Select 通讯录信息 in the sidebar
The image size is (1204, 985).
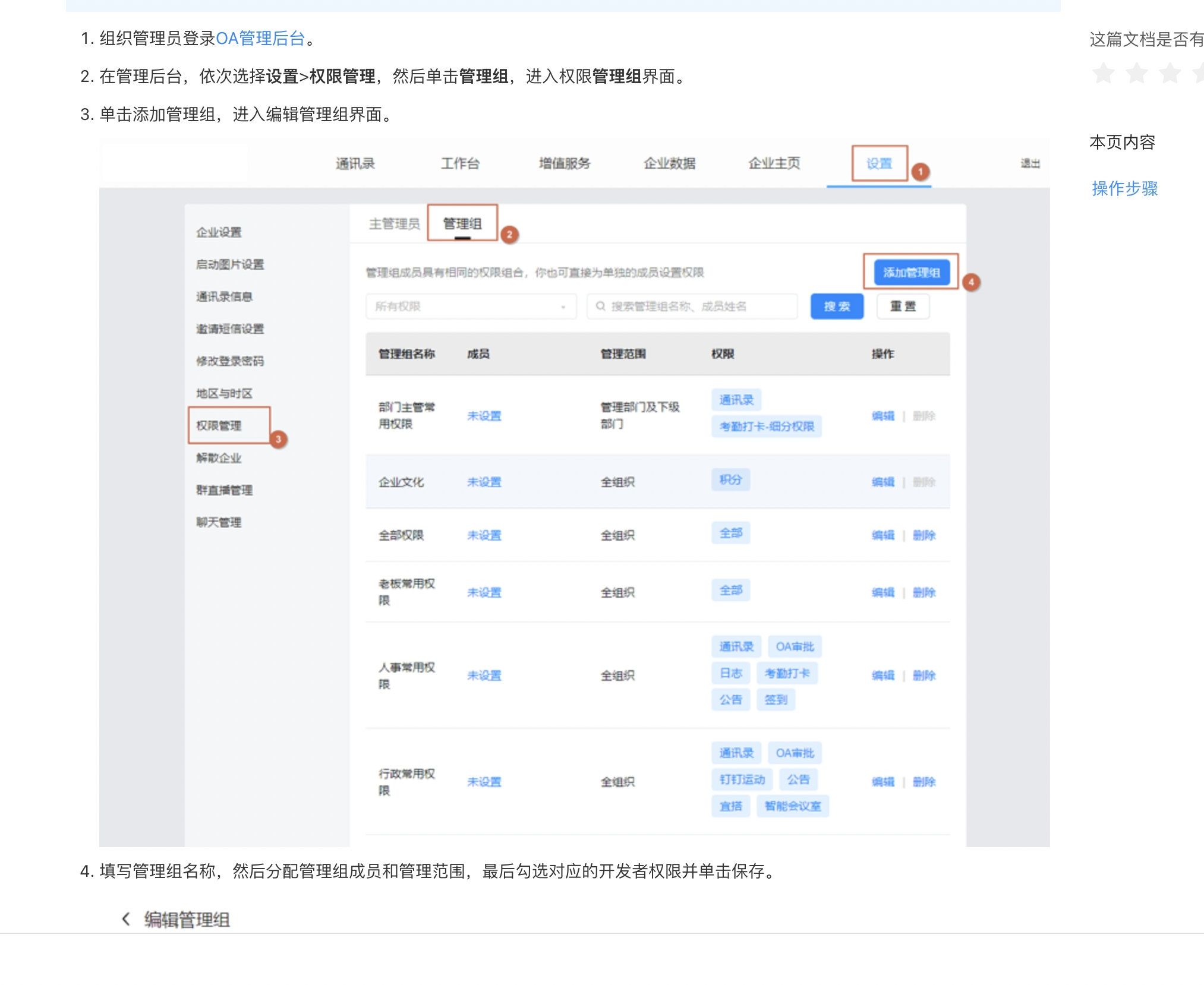tap(224, 296)
